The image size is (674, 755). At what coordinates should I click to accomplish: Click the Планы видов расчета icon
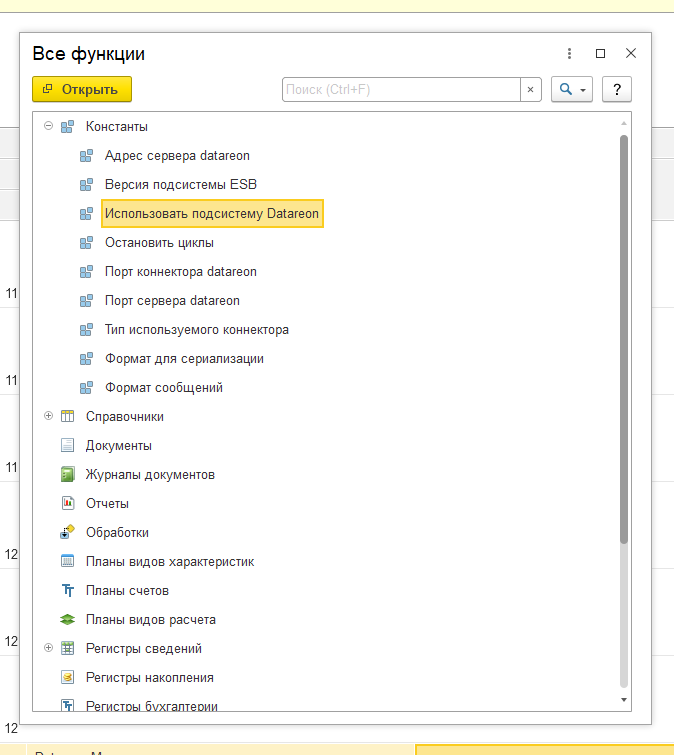(x=68, y=619)
